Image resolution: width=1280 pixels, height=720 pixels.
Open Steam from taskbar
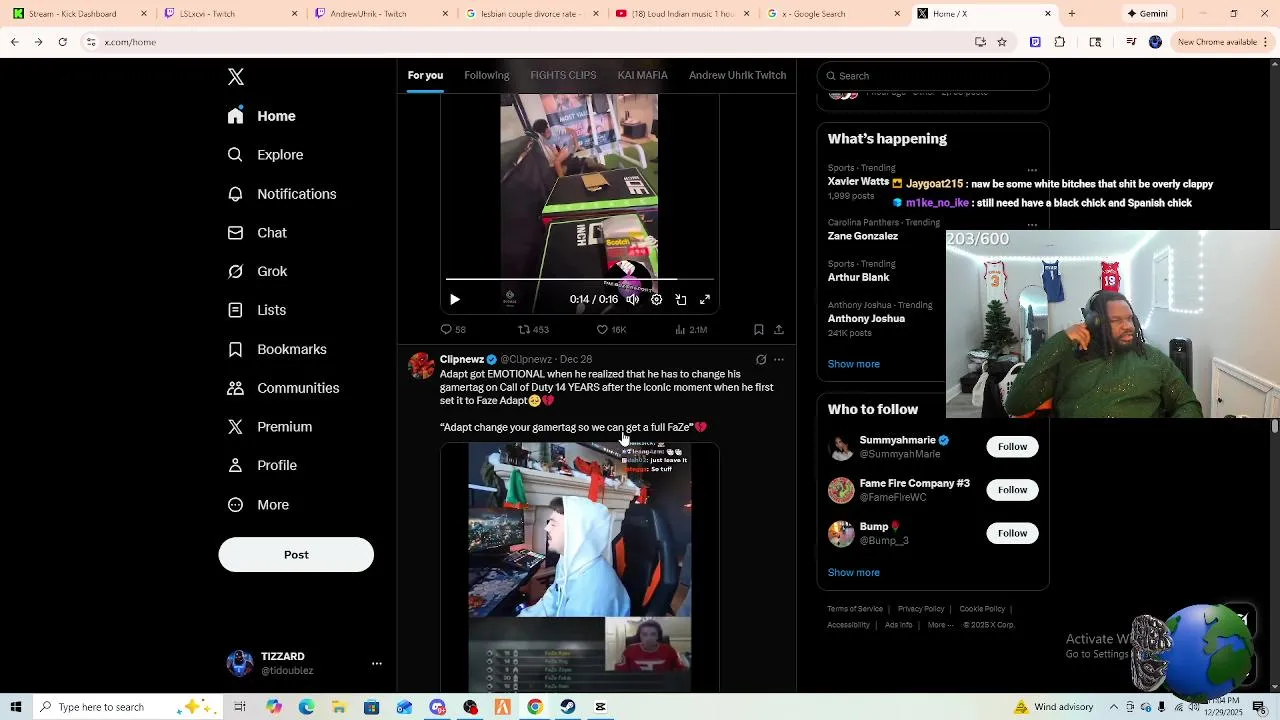coord(568,707)
